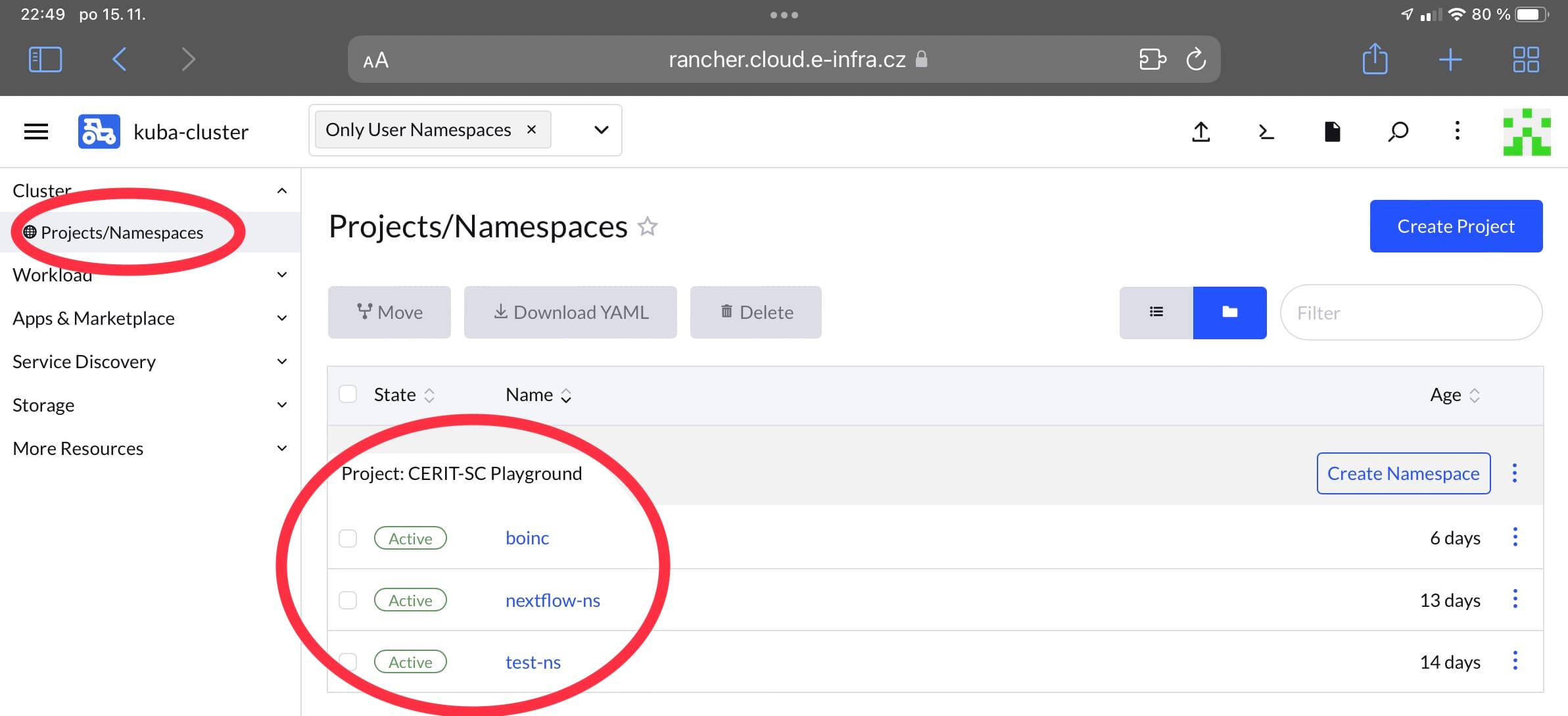
Task: Toggle the select-all header checkbox
Action: pos(348,394)
